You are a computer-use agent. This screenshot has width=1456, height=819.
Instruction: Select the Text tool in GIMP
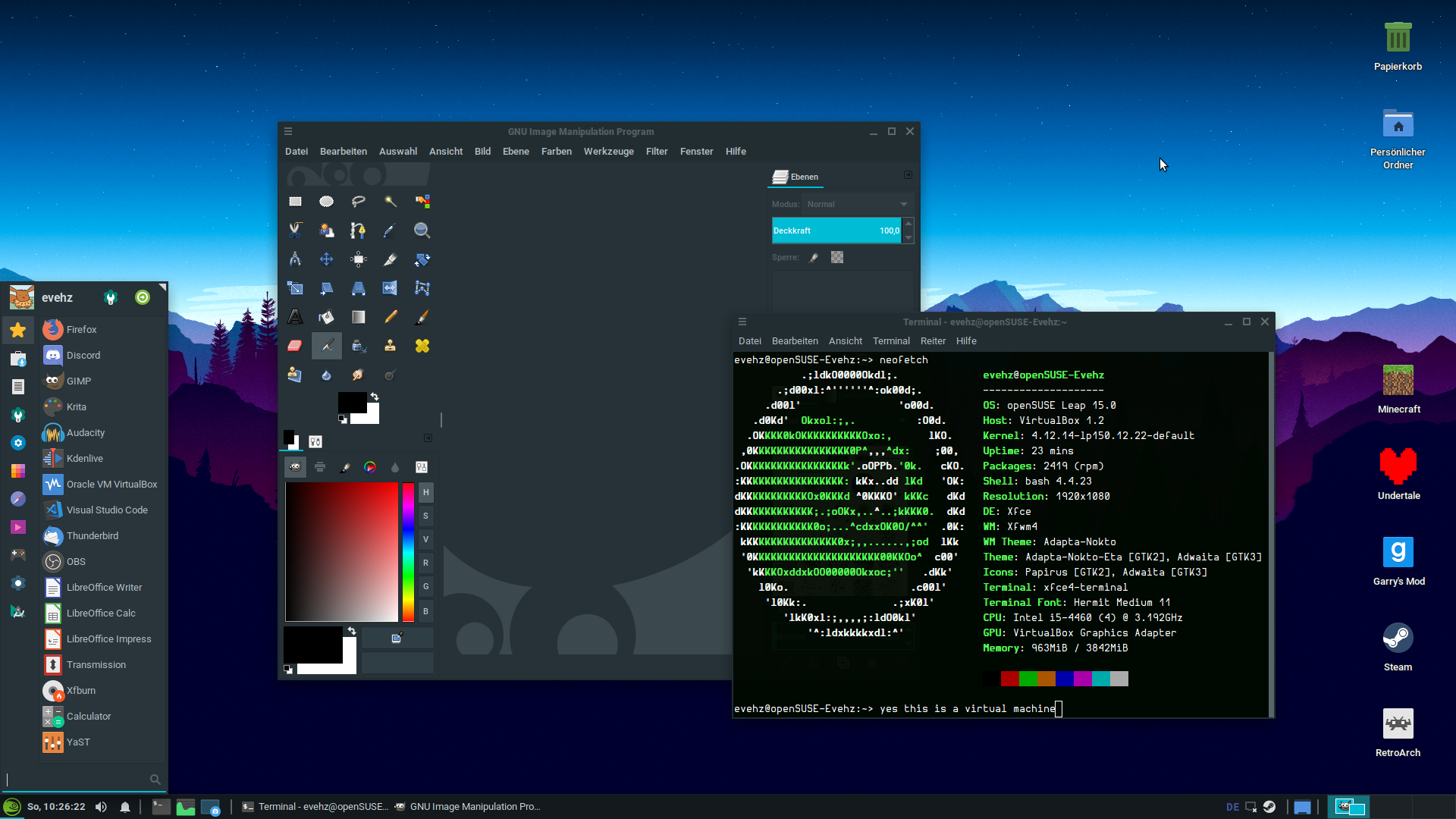[295, 317]
